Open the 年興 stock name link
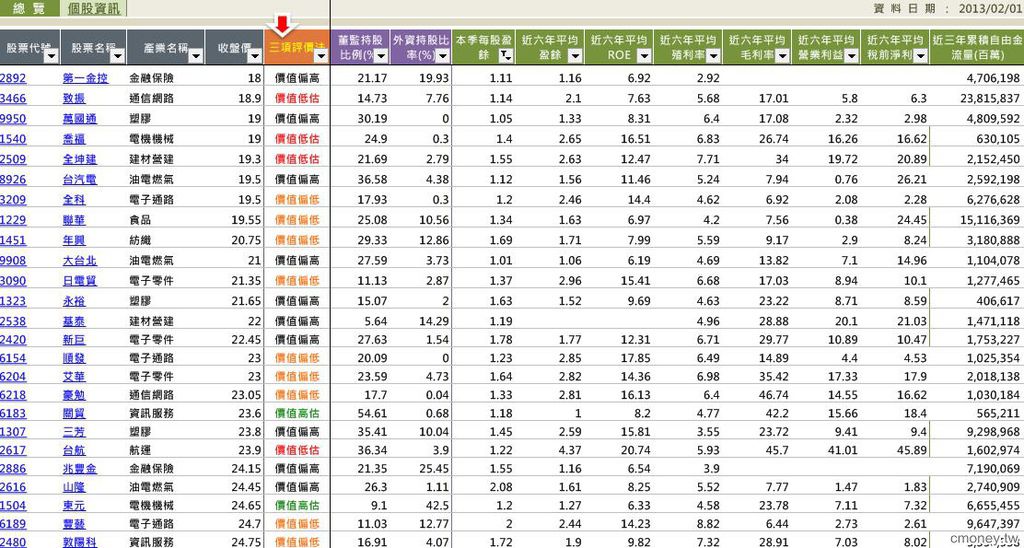The width and height of the screenshot is (1024, 548). [74, 240]
